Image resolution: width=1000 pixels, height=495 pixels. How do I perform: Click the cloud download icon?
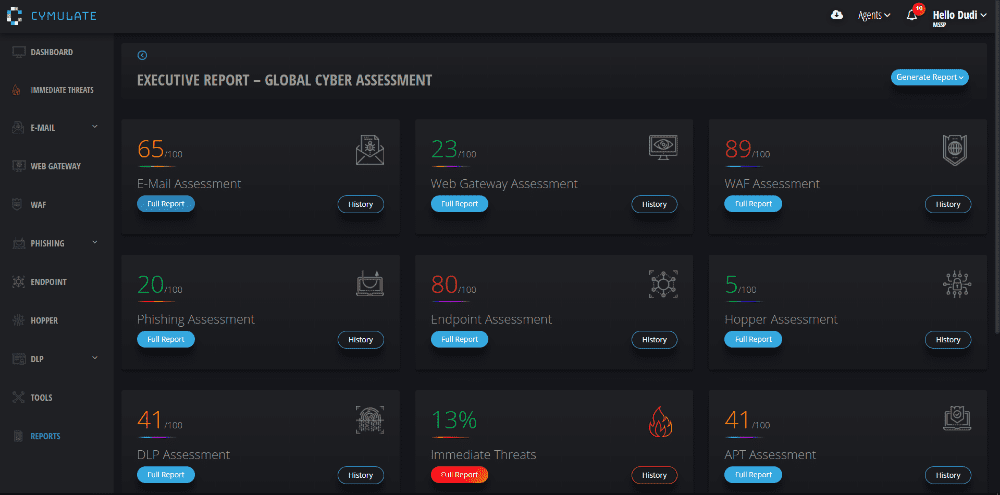(837, 15)
